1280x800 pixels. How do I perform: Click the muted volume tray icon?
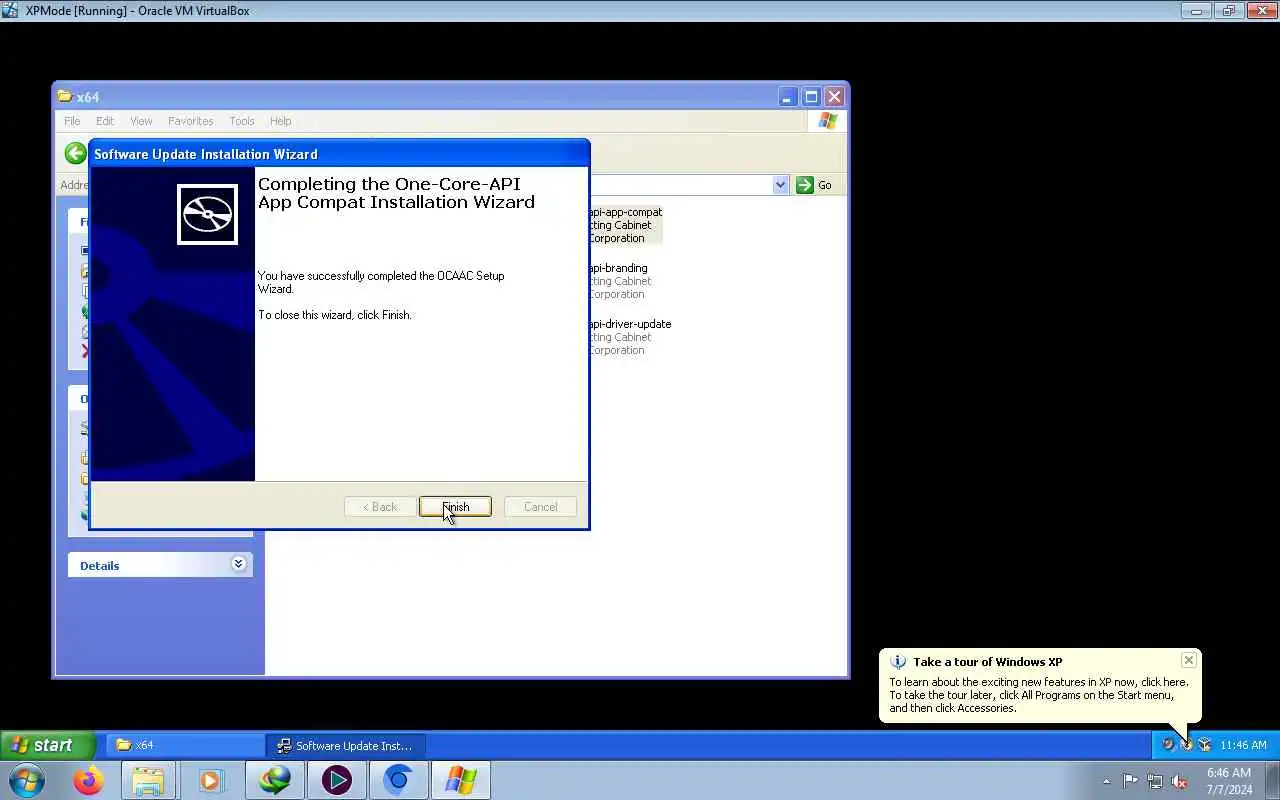pyautogui.click(x=1180, y=781)
